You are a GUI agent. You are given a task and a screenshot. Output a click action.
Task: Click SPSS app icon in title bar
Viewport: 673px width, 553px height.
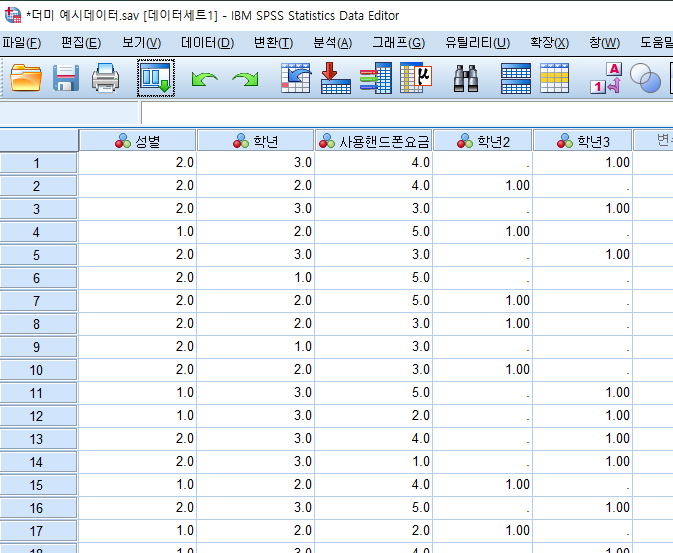13,15
